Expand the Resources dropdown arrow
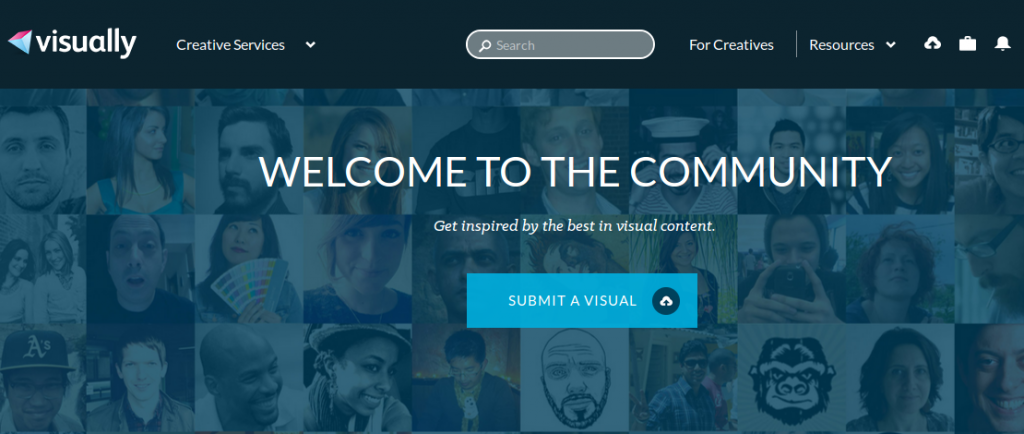Image resolution: width=1024 pixels, height=434 pixels. click(x=891, y=45)
